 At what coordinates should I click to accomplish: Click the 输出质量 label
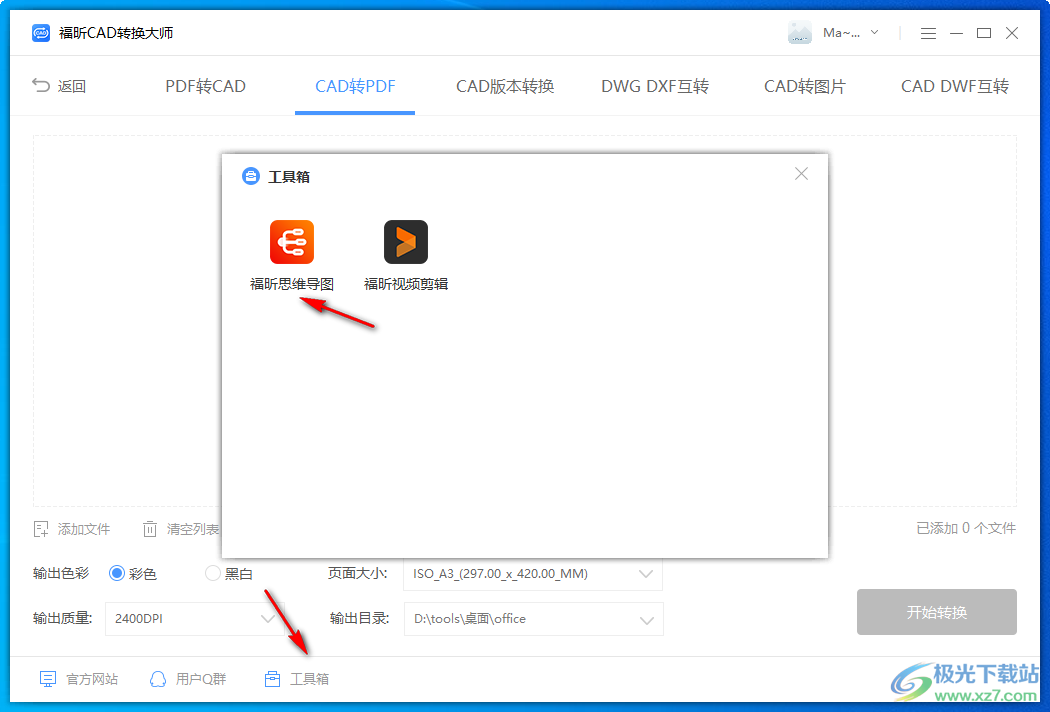point(62,618)
